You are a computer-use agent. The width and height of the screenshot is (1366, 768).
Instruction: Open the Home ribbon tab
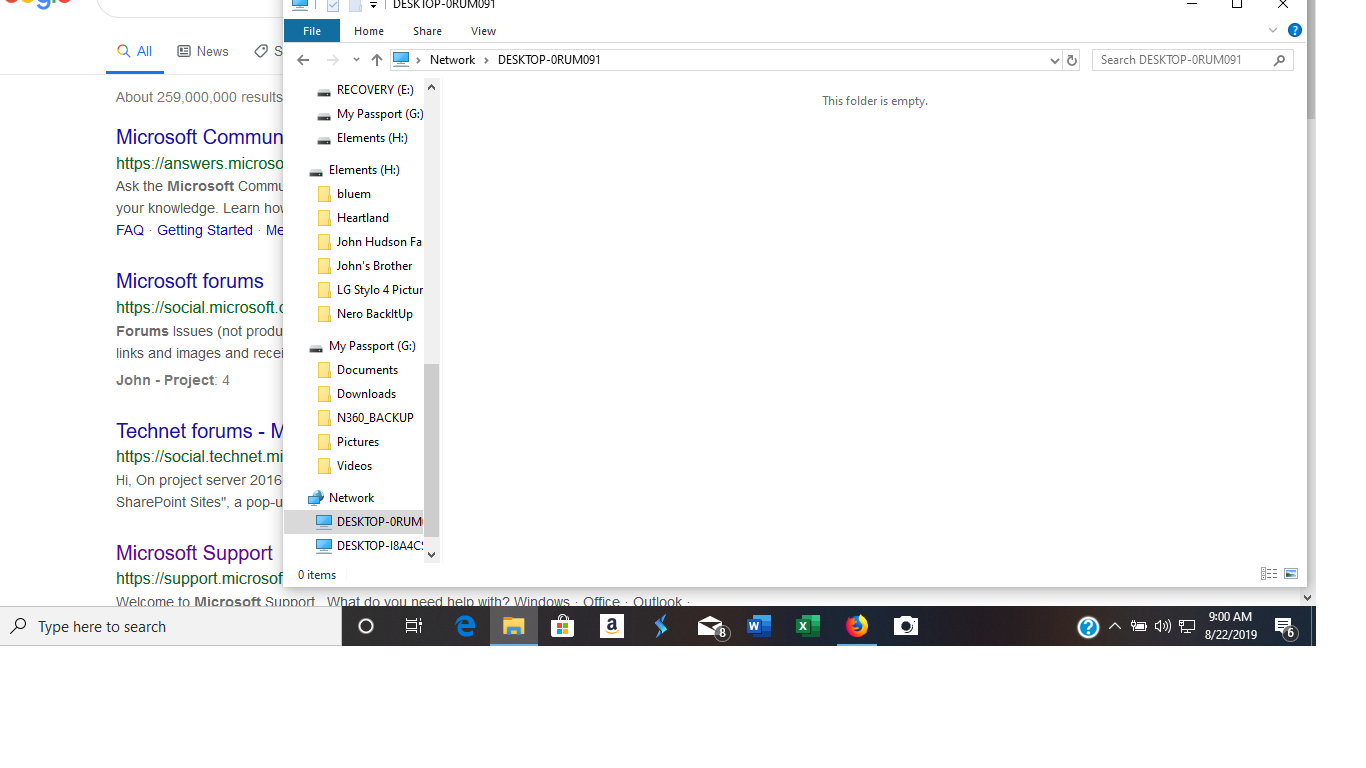[369, 31]
